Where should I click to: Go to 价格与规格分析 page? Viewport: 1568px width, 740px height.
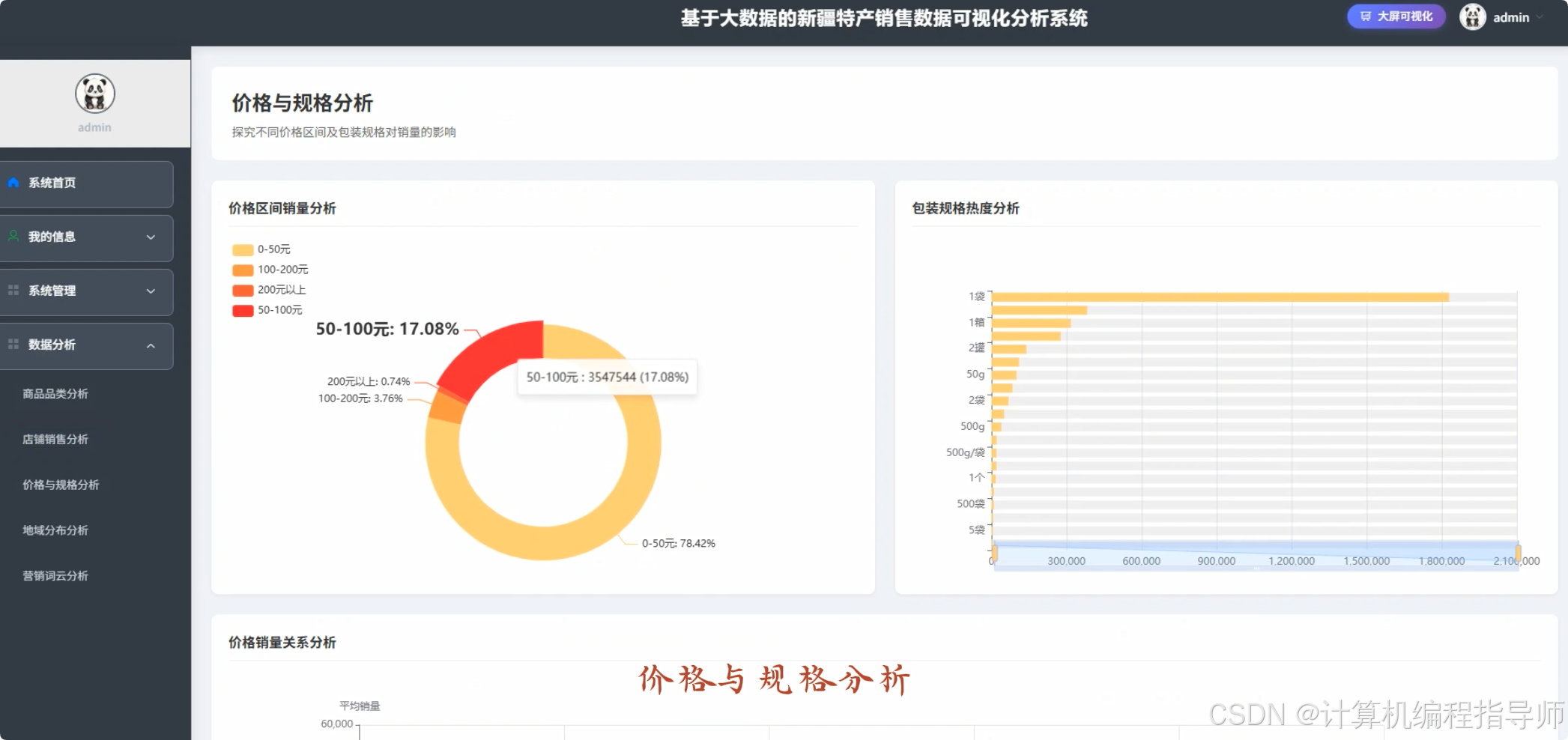[x=61, y=485]
